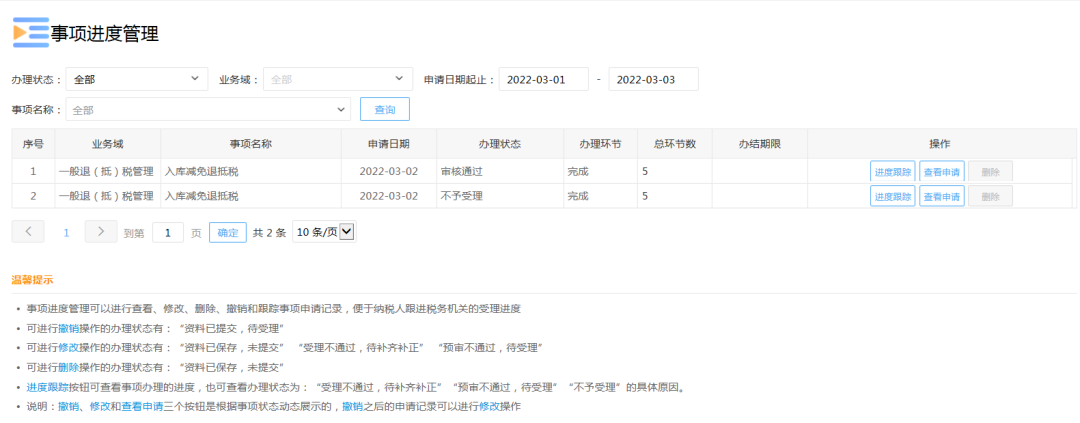Open the 业务域 dropdown
The width and height of the screenshot is (1080, 423).
[338, 79]
